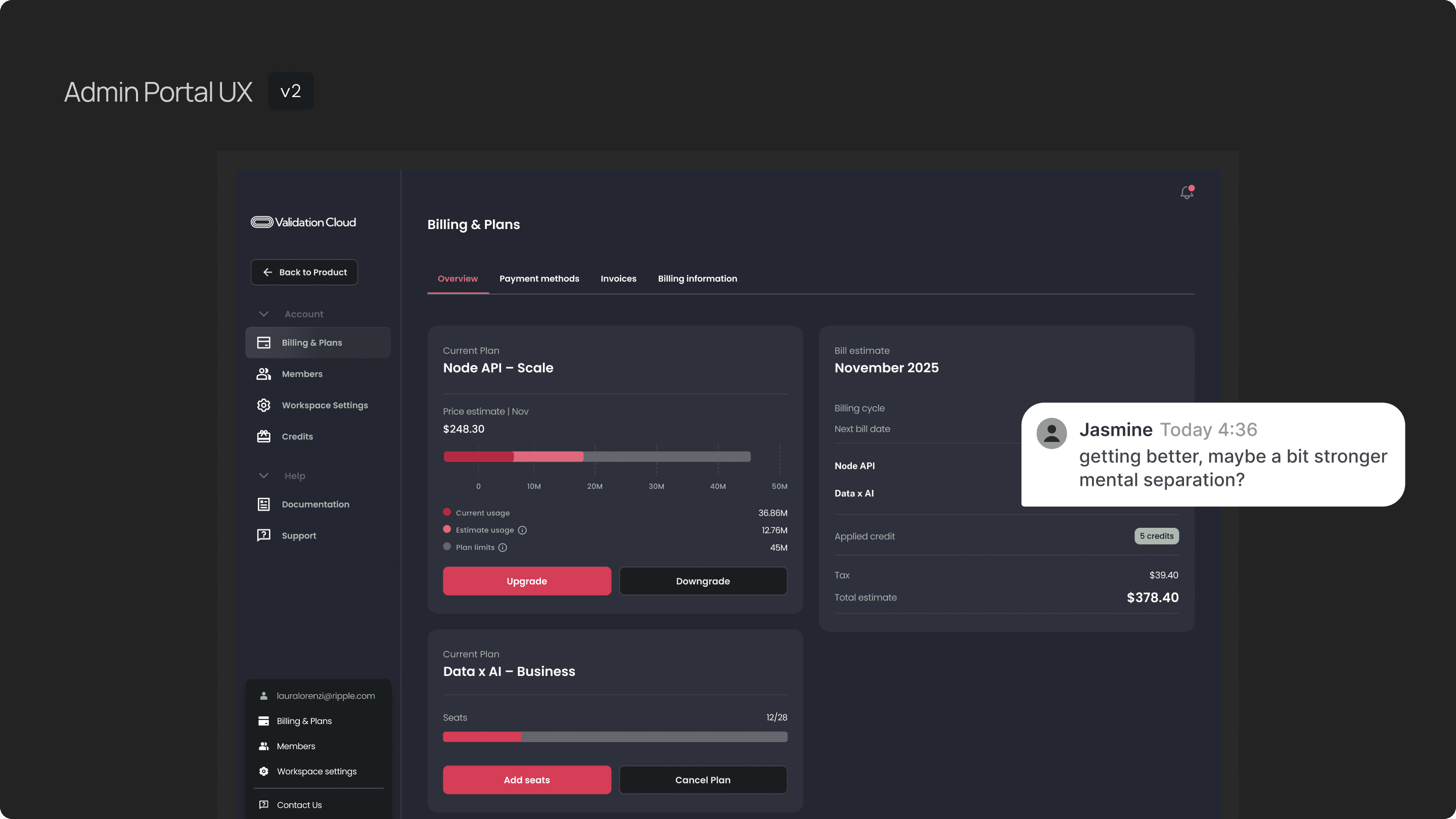
Task: Collapse the Help section chevron
Action: [263, 475]
